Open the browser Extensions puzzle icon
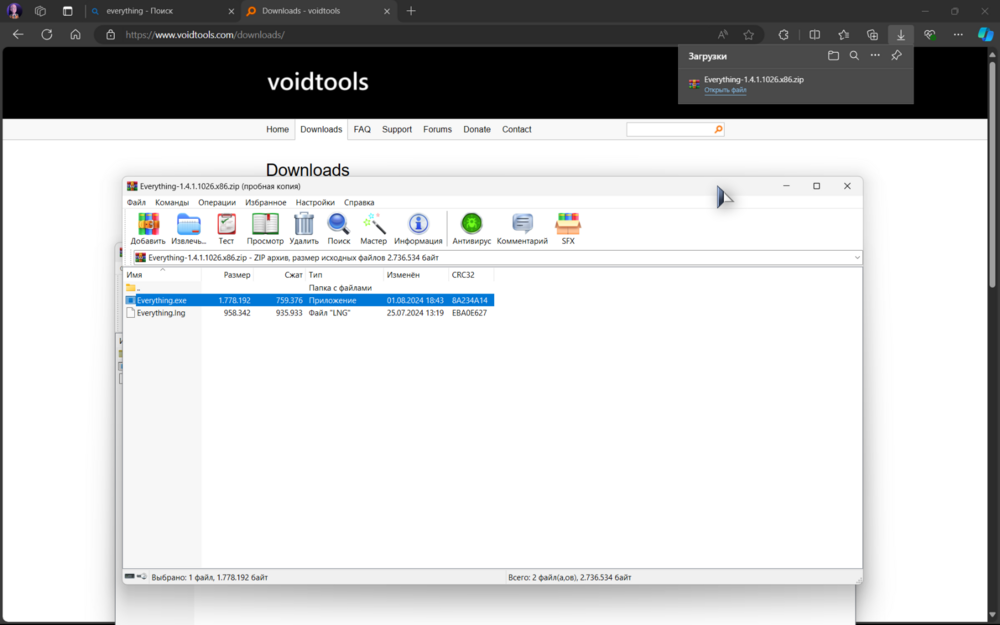The image size is (1000, 625). pyautogui.click(x=784, y=34)
